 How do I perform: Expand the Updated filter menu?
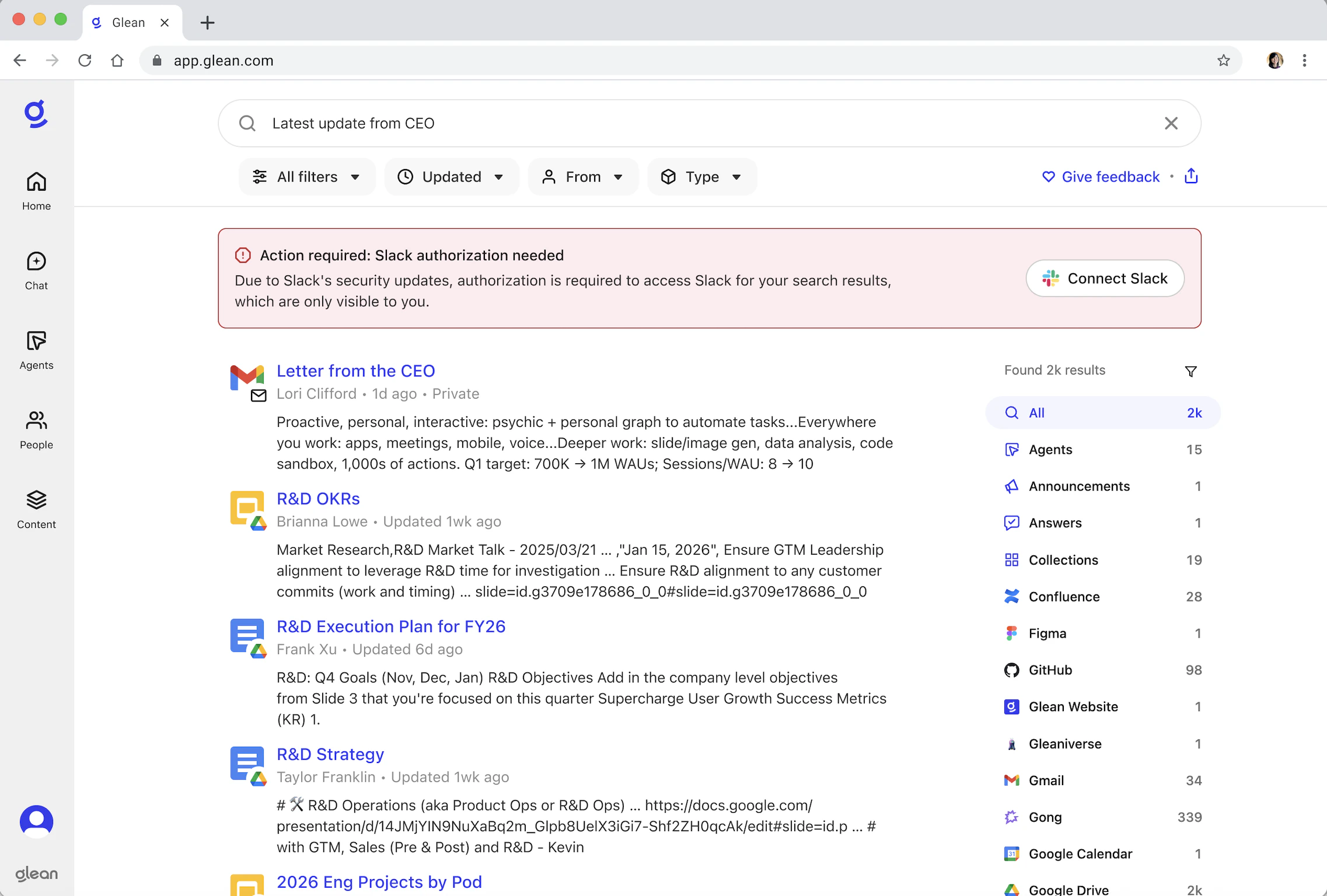tap(451, 176)
